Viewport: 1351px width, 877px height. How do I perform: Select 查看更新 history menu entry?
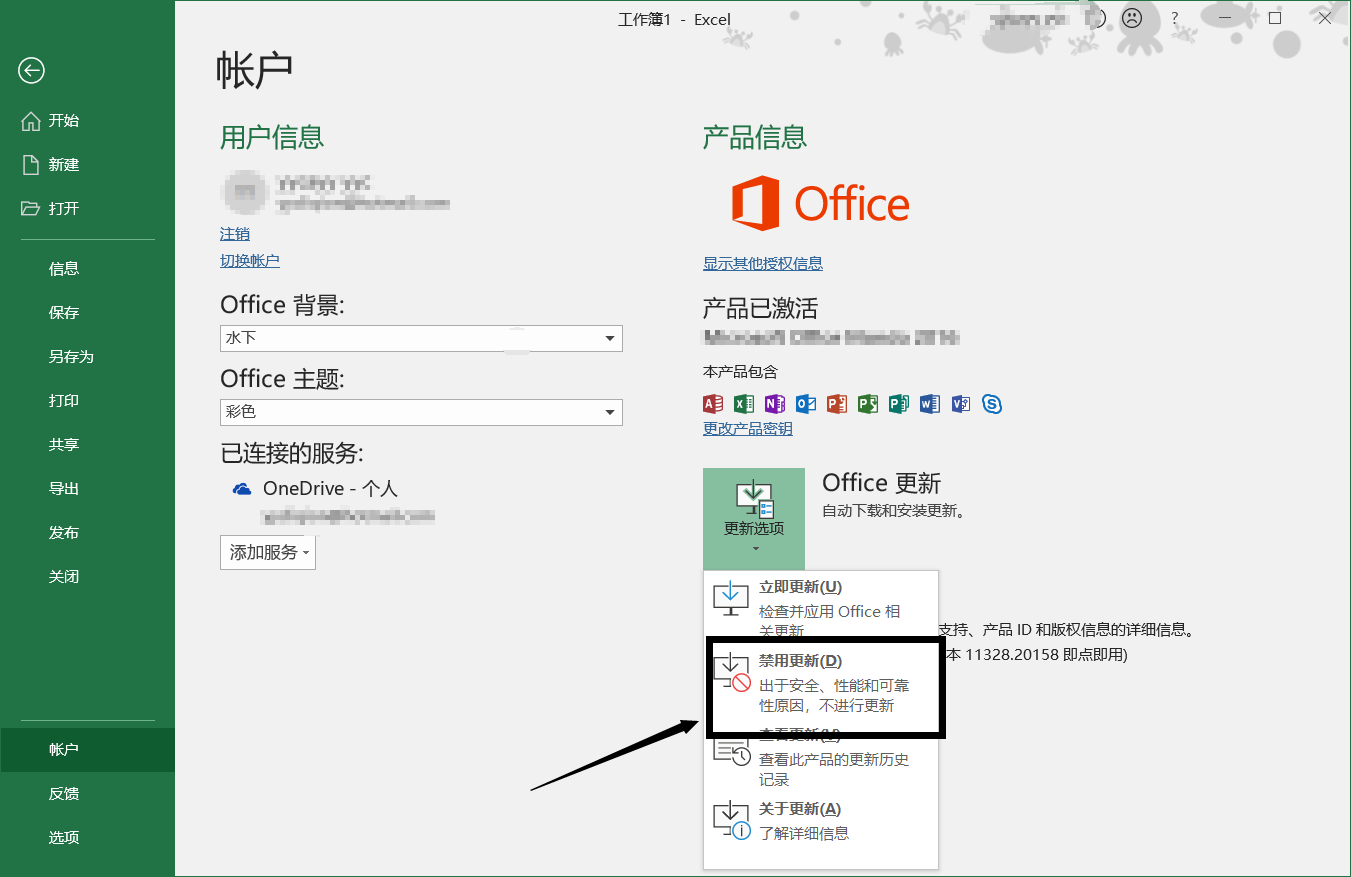click(x=821, y=757)
